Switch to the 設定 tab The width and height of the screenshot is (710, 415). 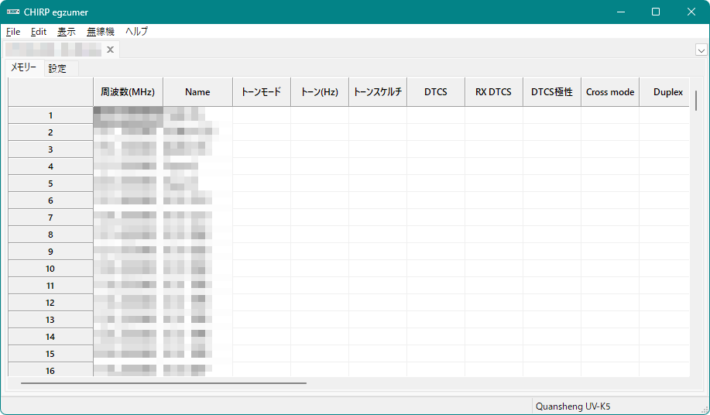58,68
